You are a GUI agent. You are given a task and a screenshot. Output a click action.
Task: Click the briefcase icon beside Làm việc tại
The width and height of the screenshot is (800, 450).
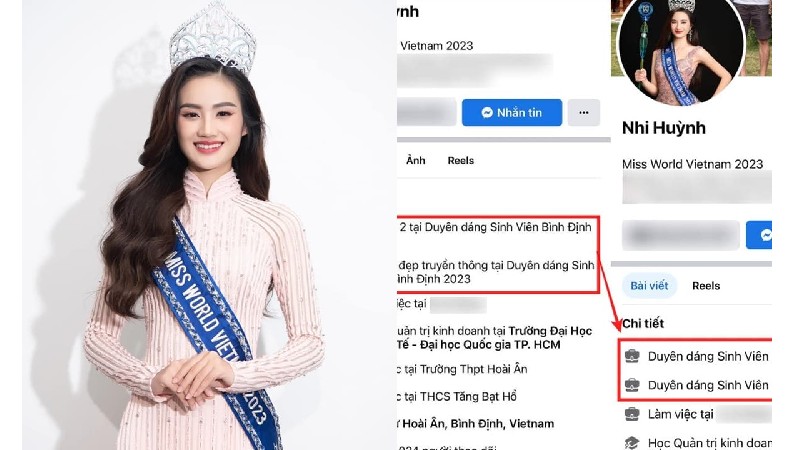pyautogui.click(x=632, y=414)
